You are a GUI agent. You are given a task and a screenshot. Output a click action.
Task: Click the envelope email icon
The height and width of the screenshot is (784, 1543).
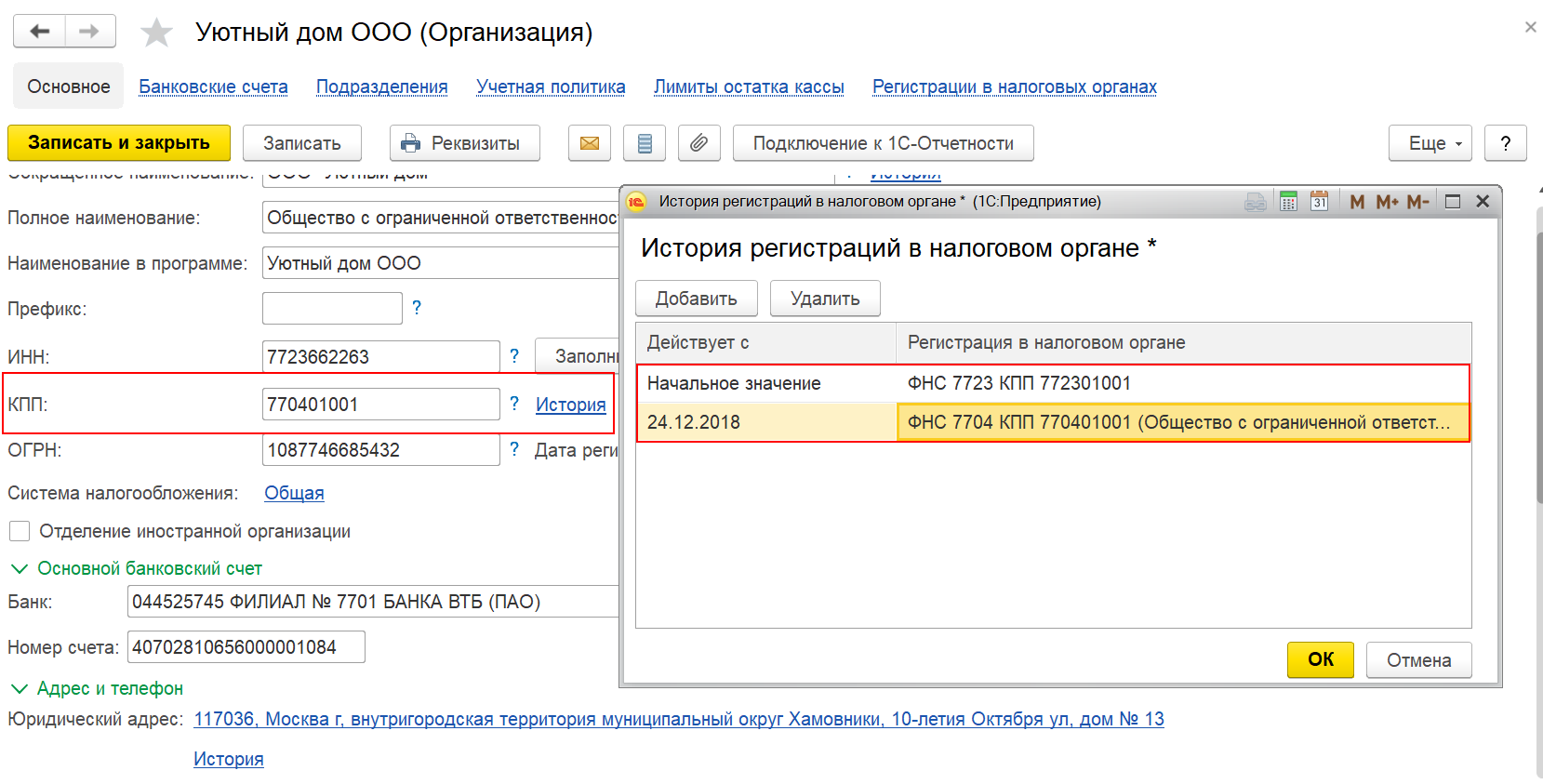tap(590, 143)
